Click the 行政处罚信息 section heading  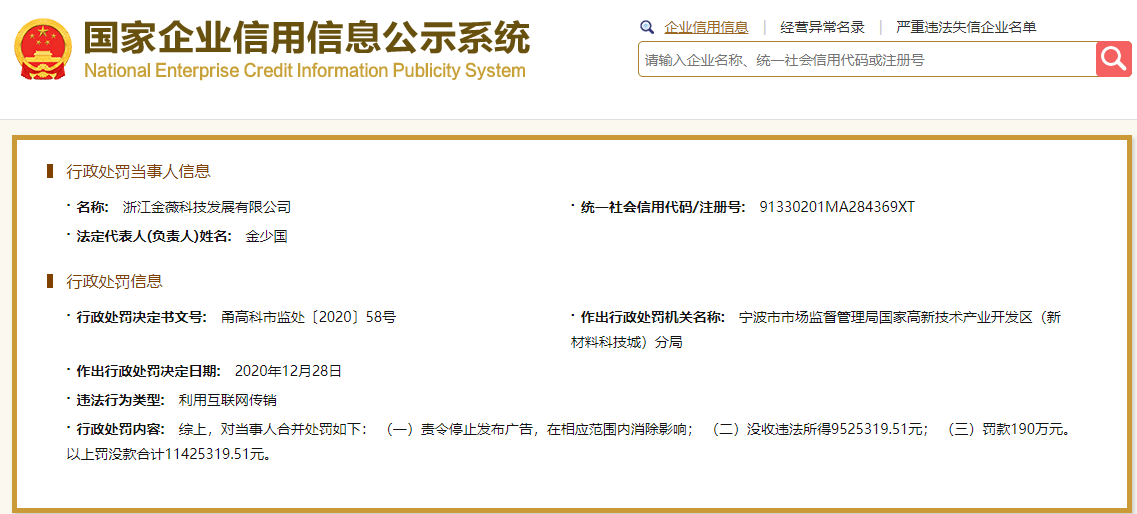pyautogui.click(x=115, y=281)
